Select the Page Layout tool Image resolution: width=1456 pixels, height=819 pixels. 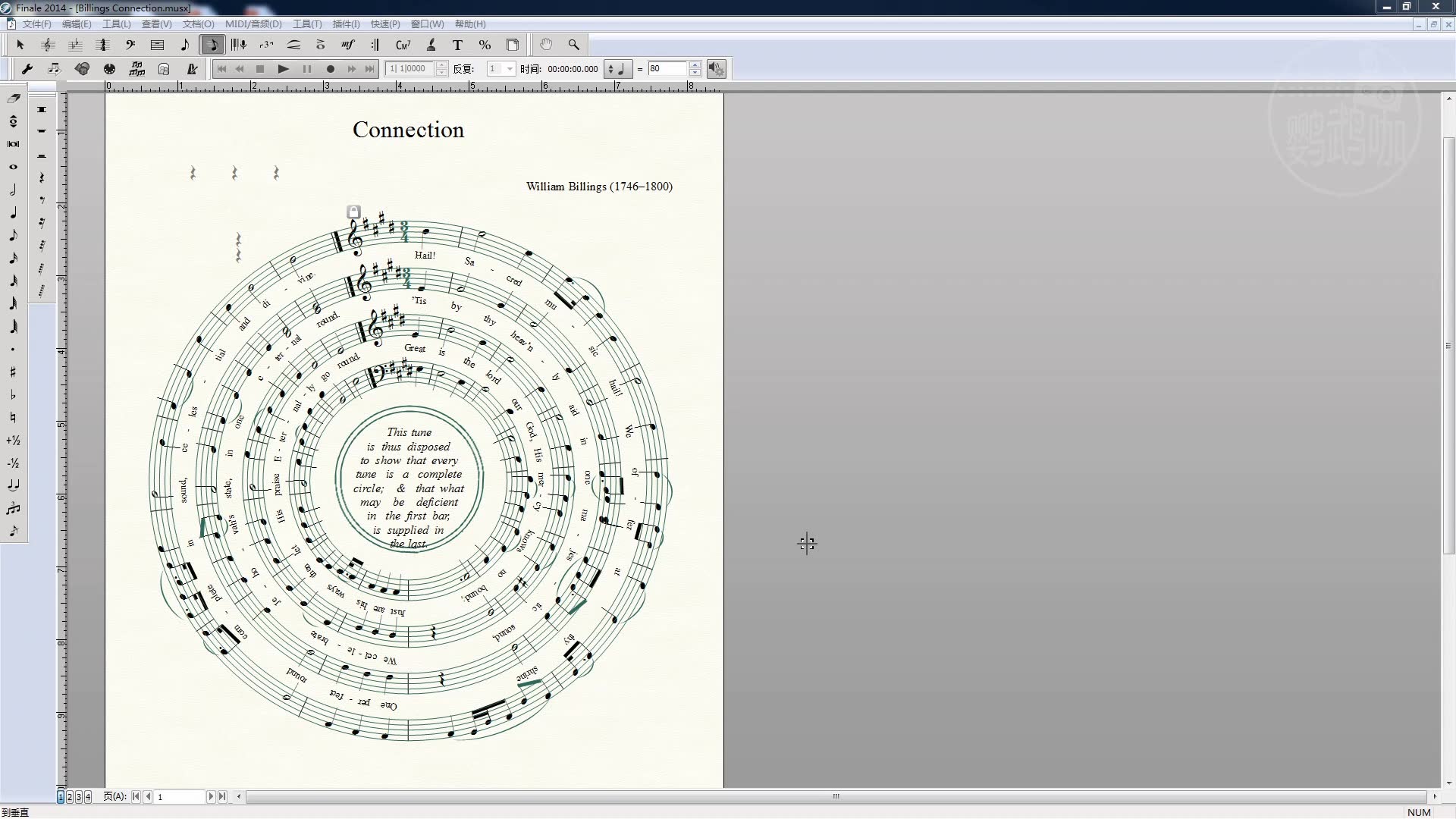coord(512,45)
